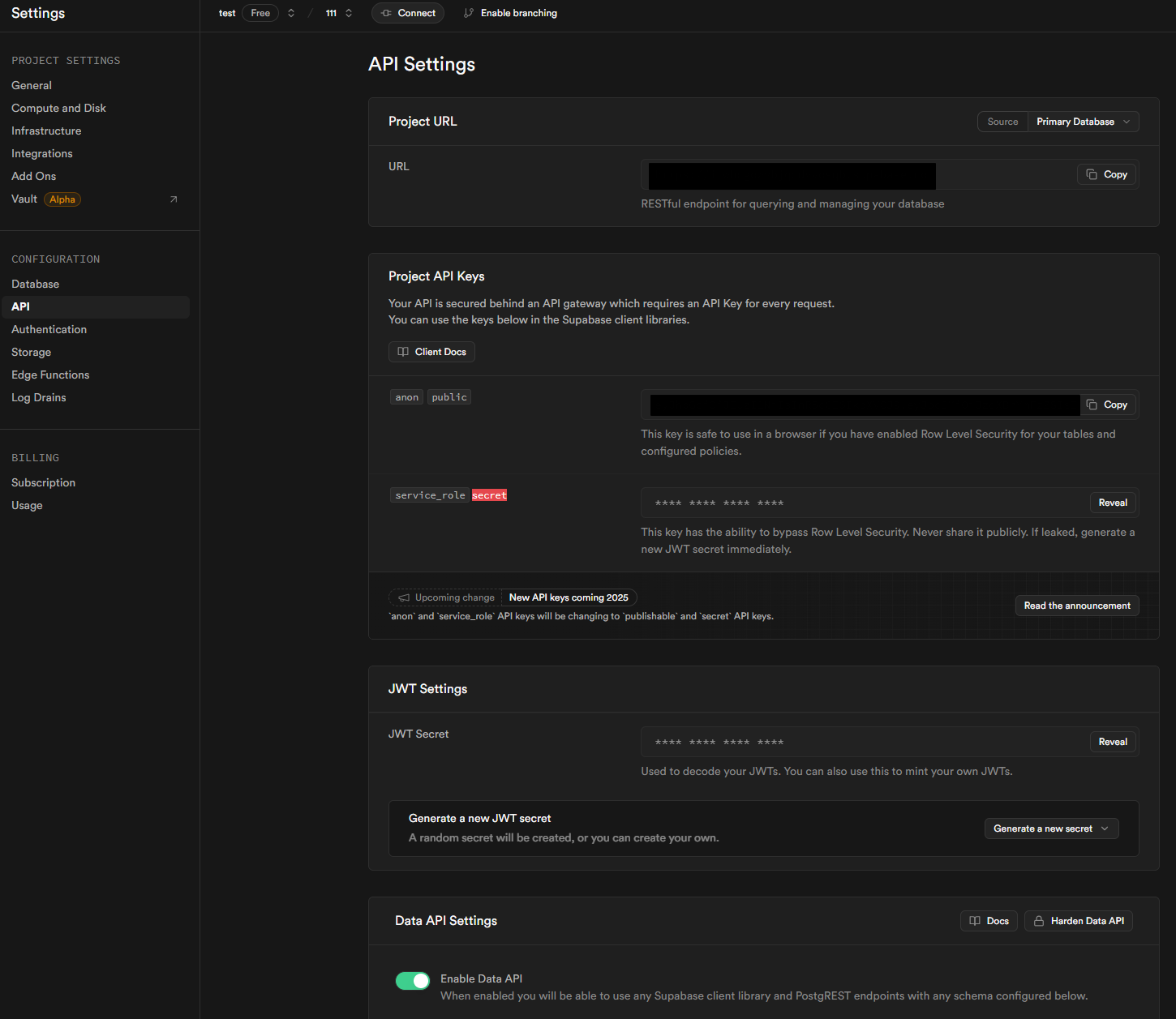Open the Subscription billing page
Screen dimensions: 1176x1019
(x=43, y=482)
